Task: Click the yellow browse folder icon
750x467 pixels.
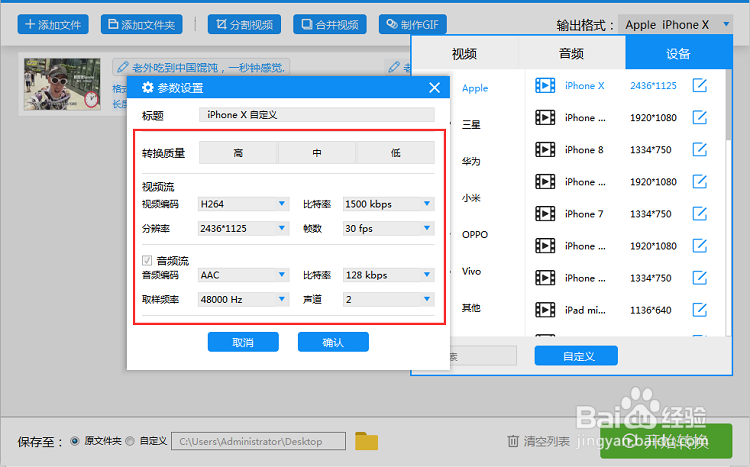Action: [366, 441]
